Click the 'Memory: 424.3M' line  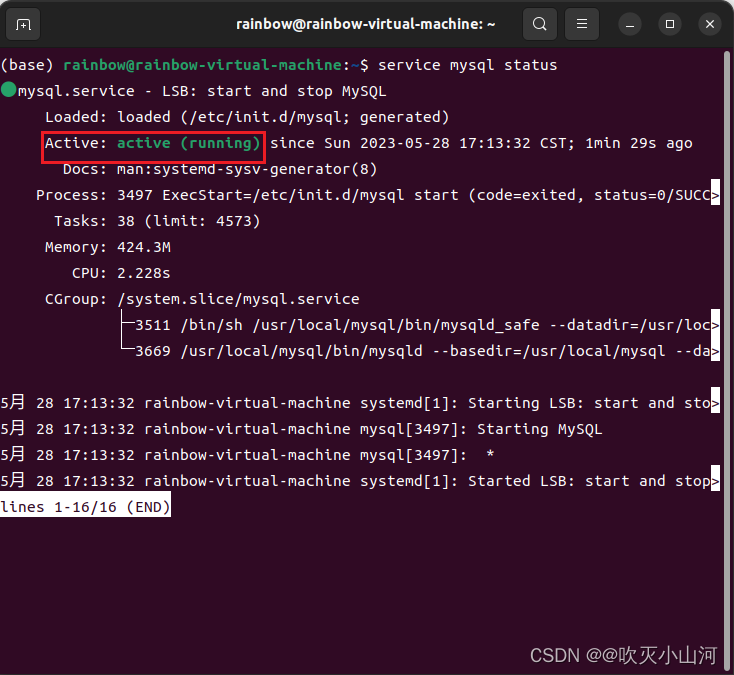coord(108,247)
